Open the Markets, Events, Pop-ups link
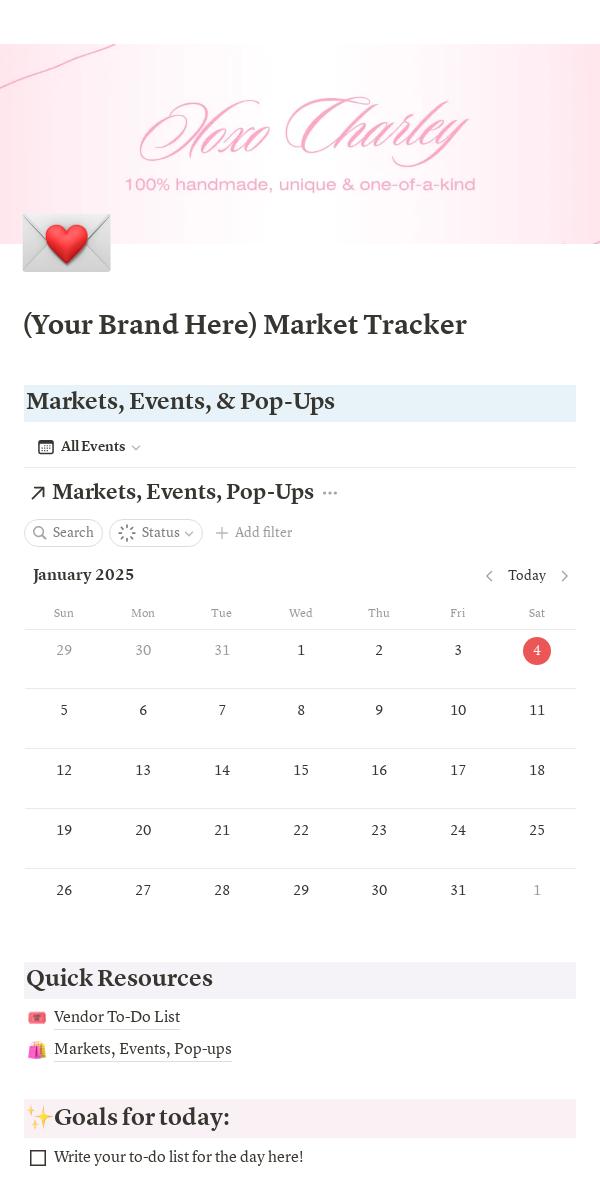600x1200 pixels. point(143,1049)
